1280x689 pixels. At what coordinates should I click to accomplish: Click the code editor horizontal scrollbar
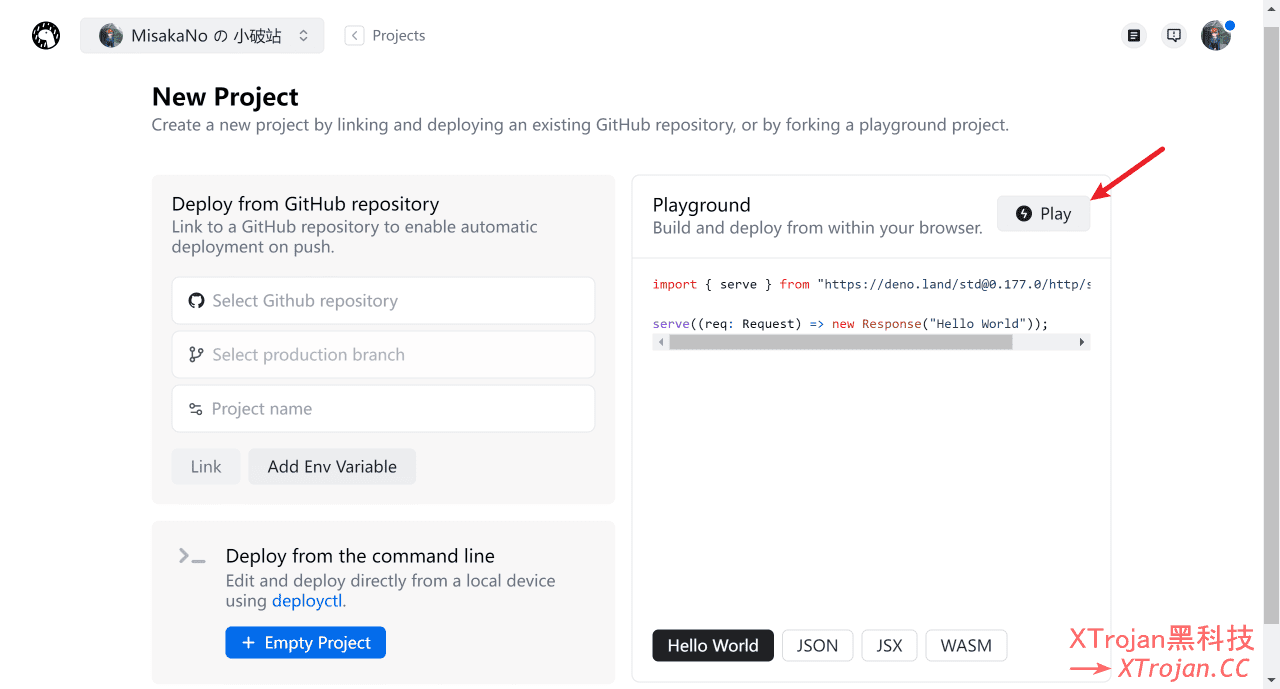point(841,342)
